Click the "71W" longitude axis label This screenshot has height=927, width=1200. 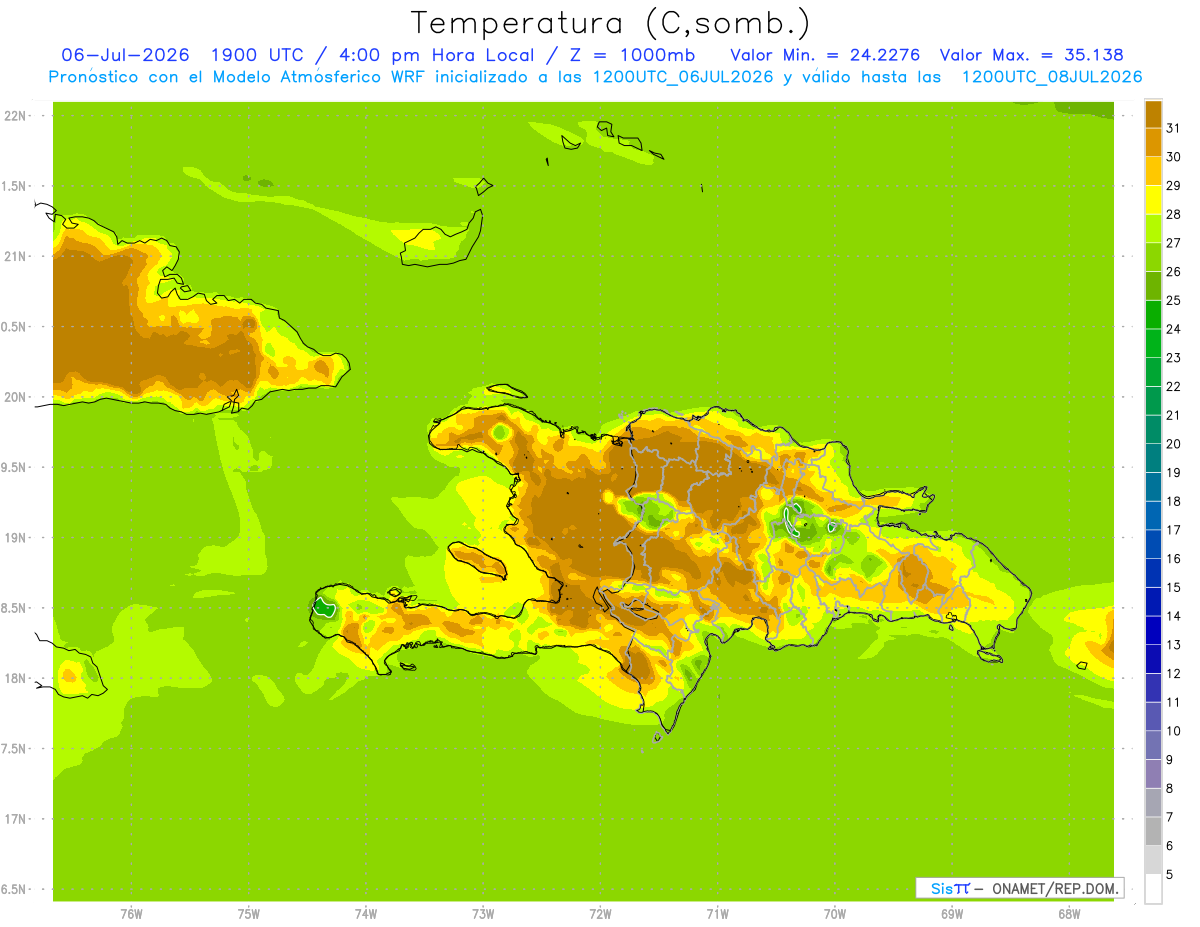pos(717,914)
